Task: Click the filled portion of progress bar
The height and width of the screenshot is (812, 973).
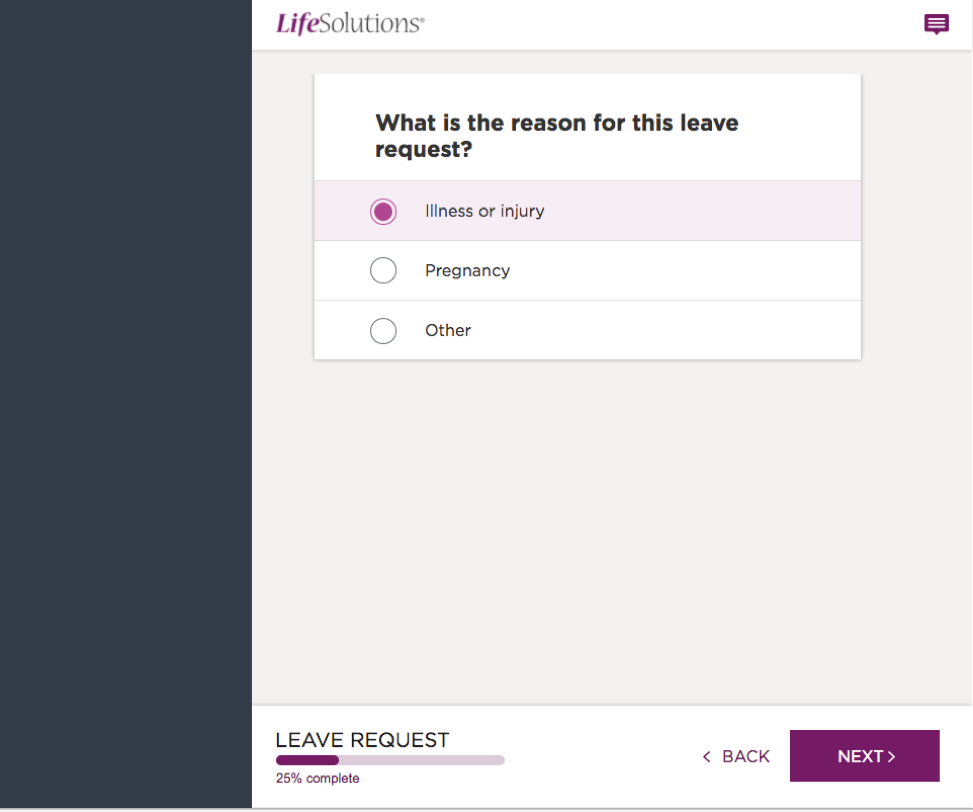Action: pyautogui.click(x=307, y=760)
